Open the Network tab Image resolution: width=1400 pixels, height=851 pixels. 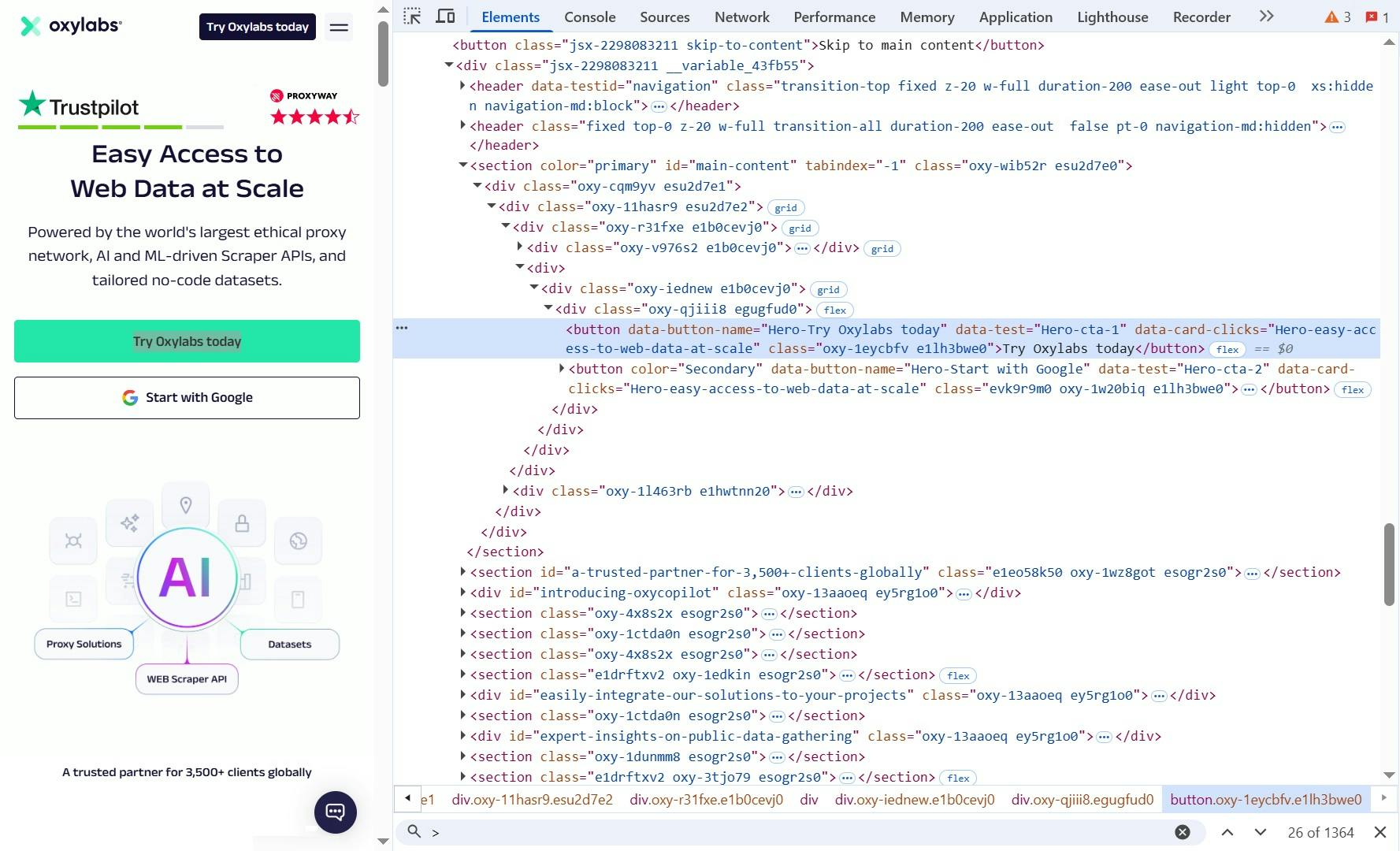741,17
